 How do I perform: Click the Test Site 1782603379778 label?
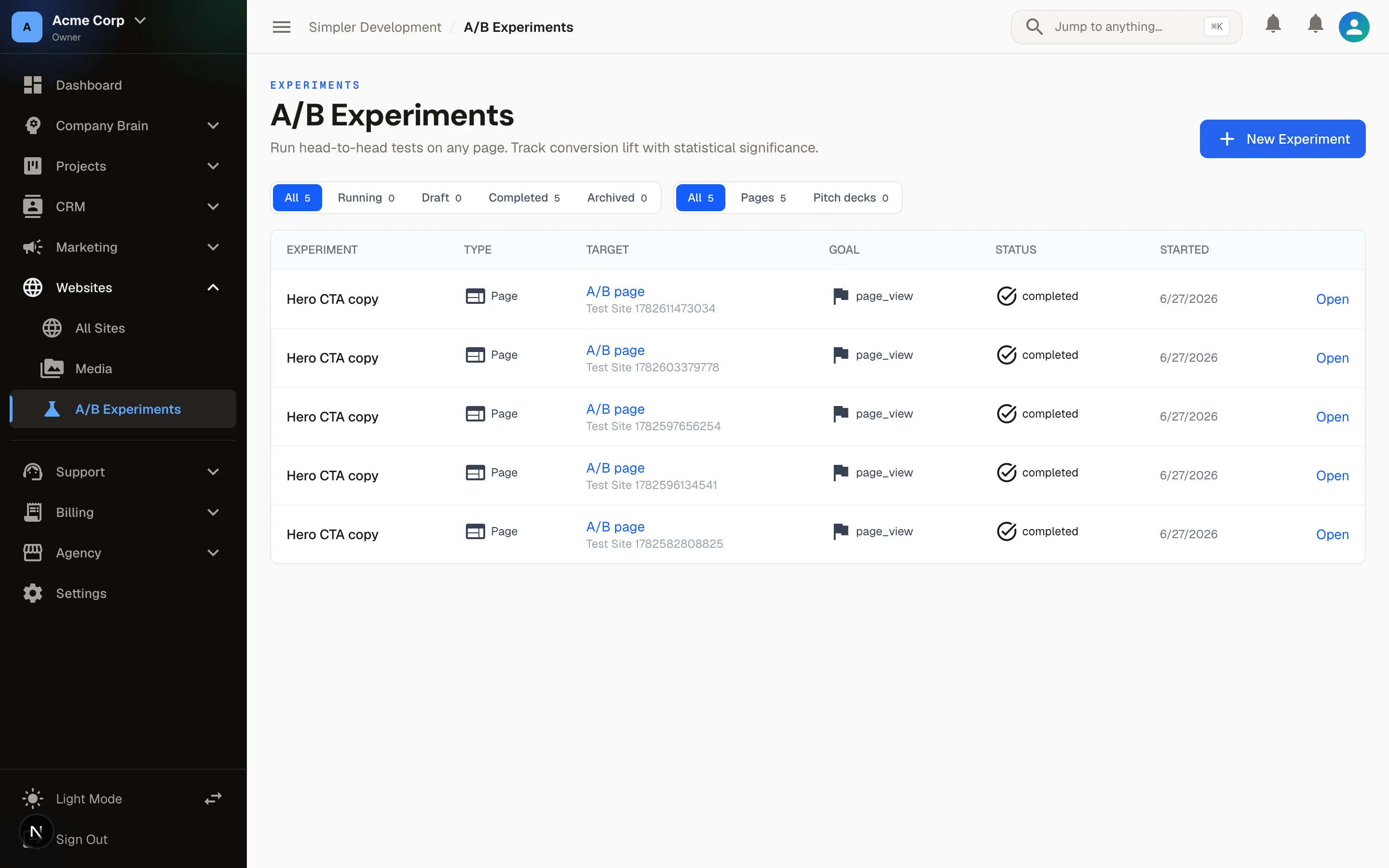pyautogui.click(x=652, y=367)
